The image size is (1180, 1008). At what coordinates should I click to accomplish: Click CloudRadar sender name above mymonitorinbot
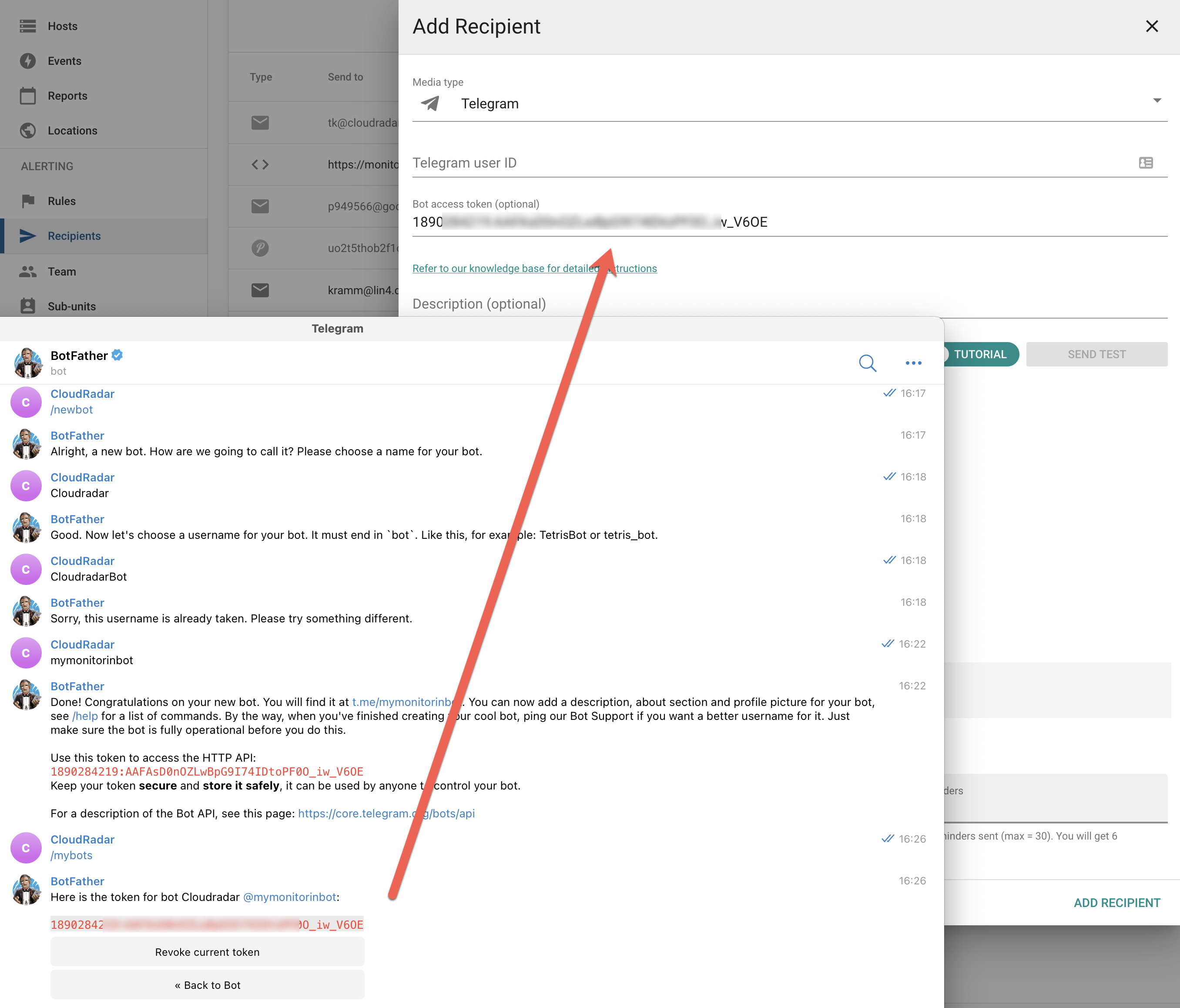[x=83, y=645]
